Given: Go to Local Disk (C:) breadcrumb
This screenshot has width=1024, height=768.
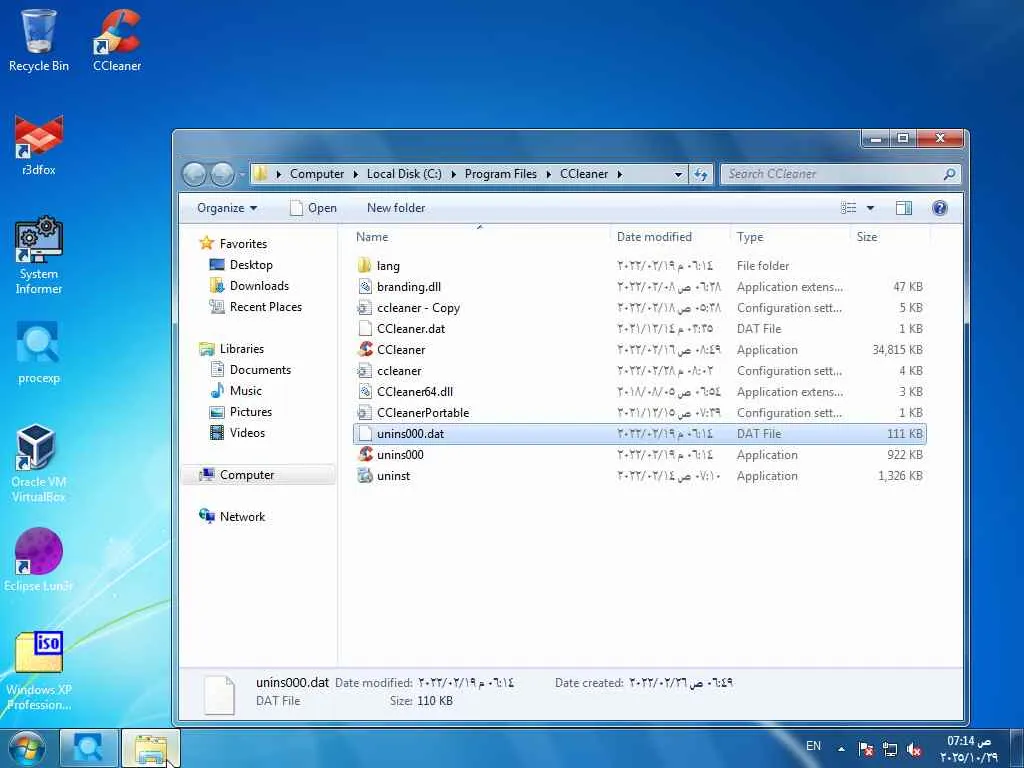Looking at the screenshot, I should pyautogui.click(x=404, y=174).
